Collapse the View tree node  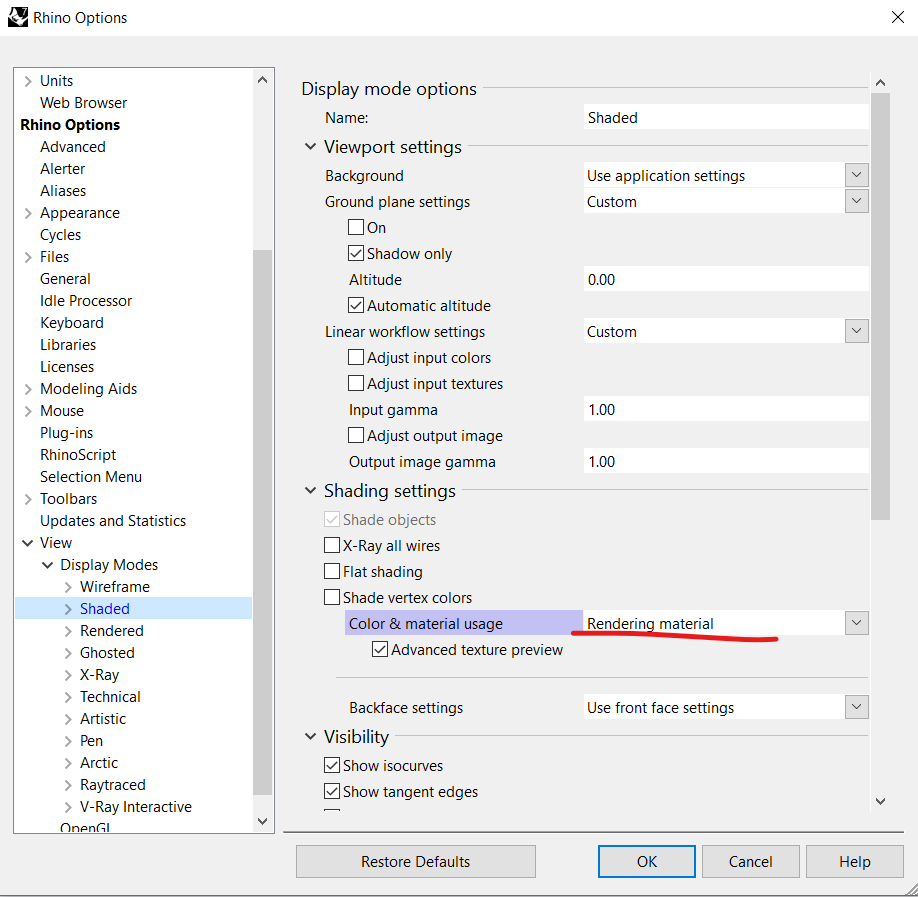28,543
